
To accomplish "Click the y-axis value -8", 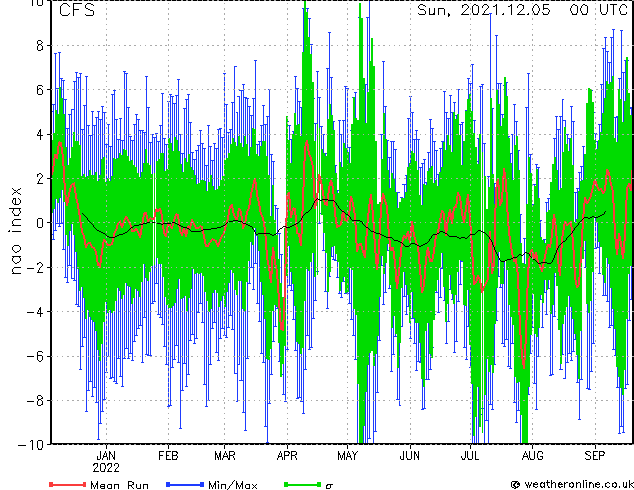I will [x=35, y=401].
